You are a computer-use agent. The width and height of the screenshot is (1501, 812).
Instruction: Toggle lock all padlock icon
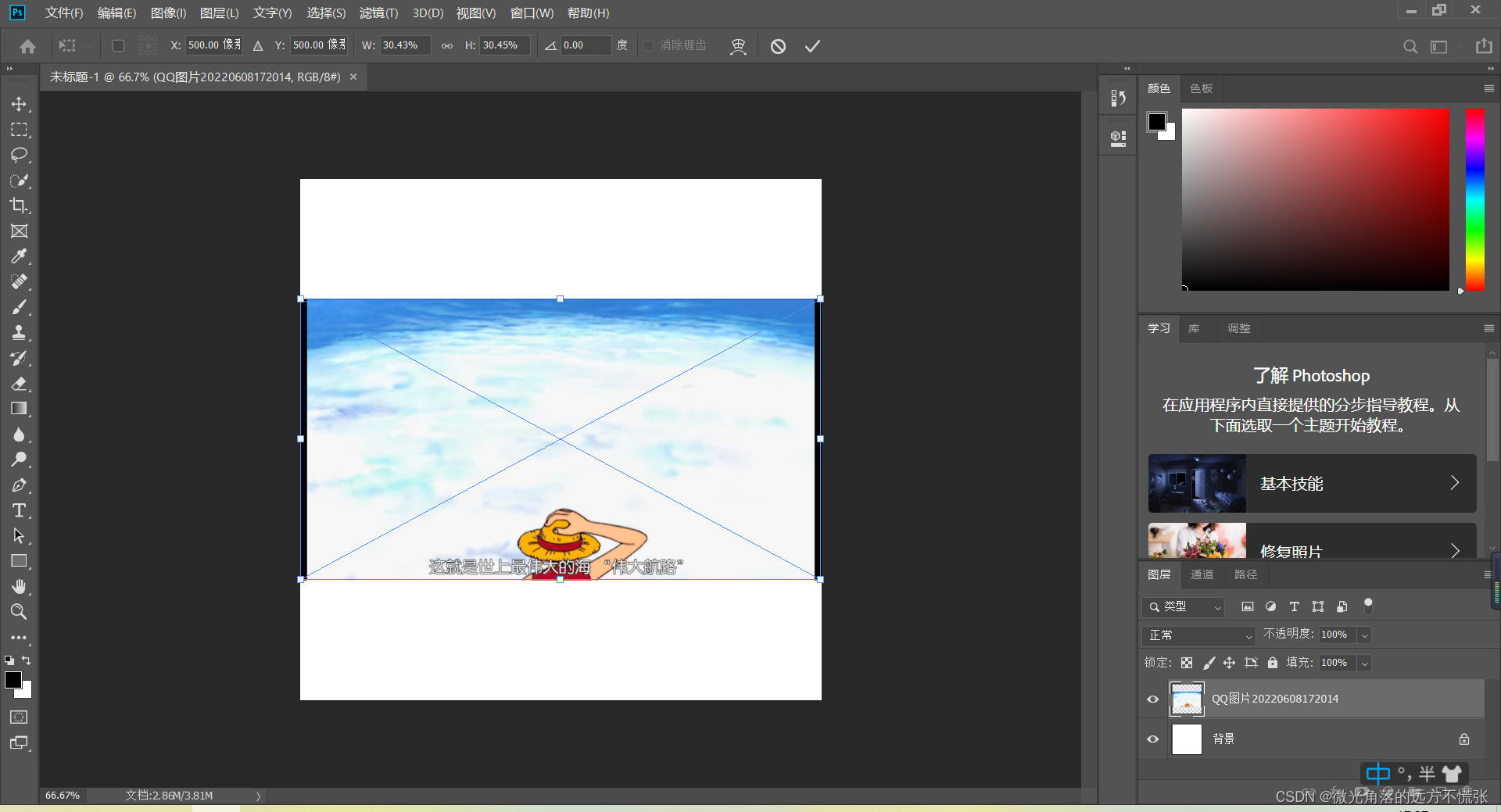[1273, 663]
